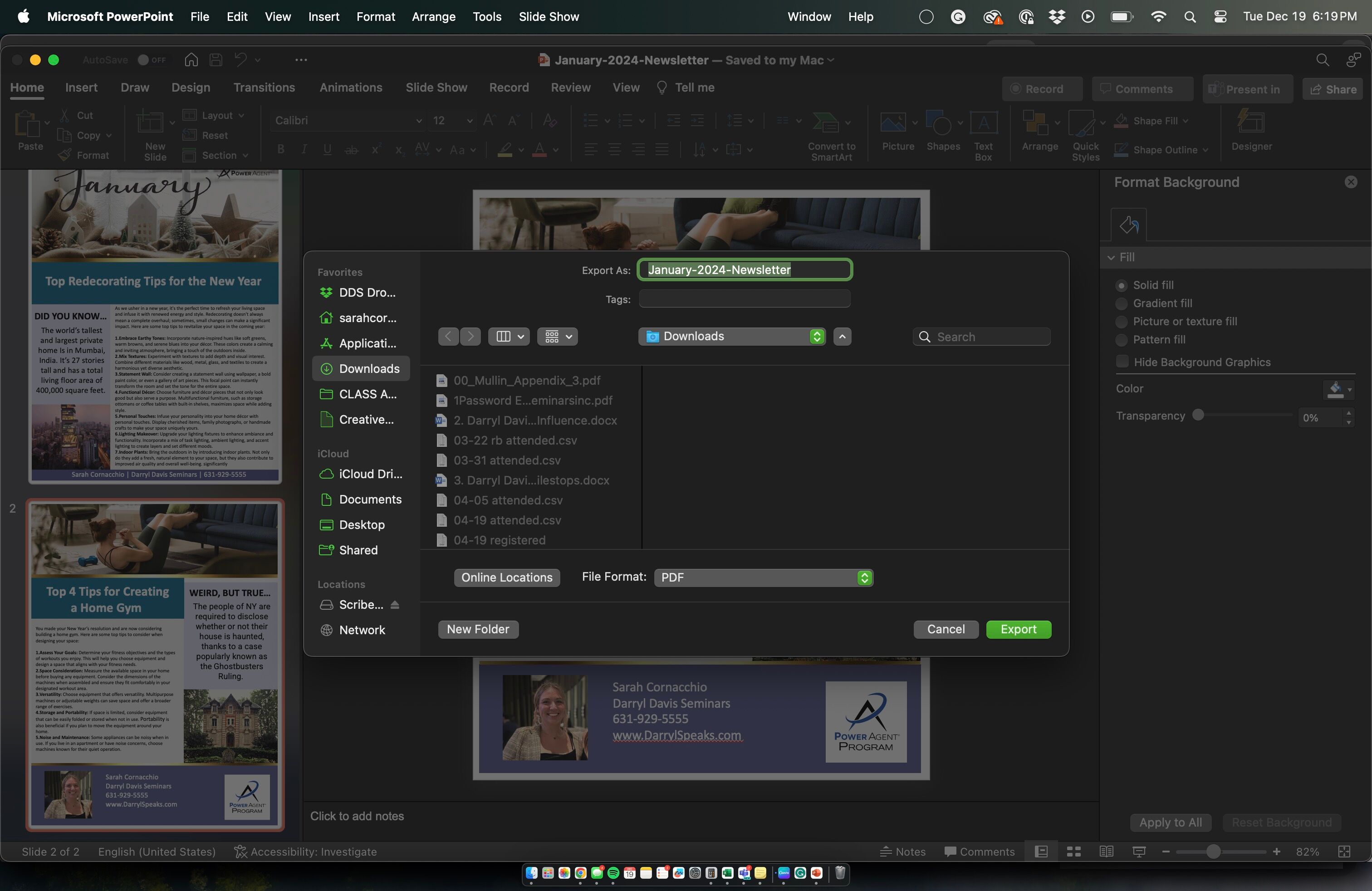1372x891 pixels.
Task: Collapse the Fill section expander
Action: coord(1111,258)
